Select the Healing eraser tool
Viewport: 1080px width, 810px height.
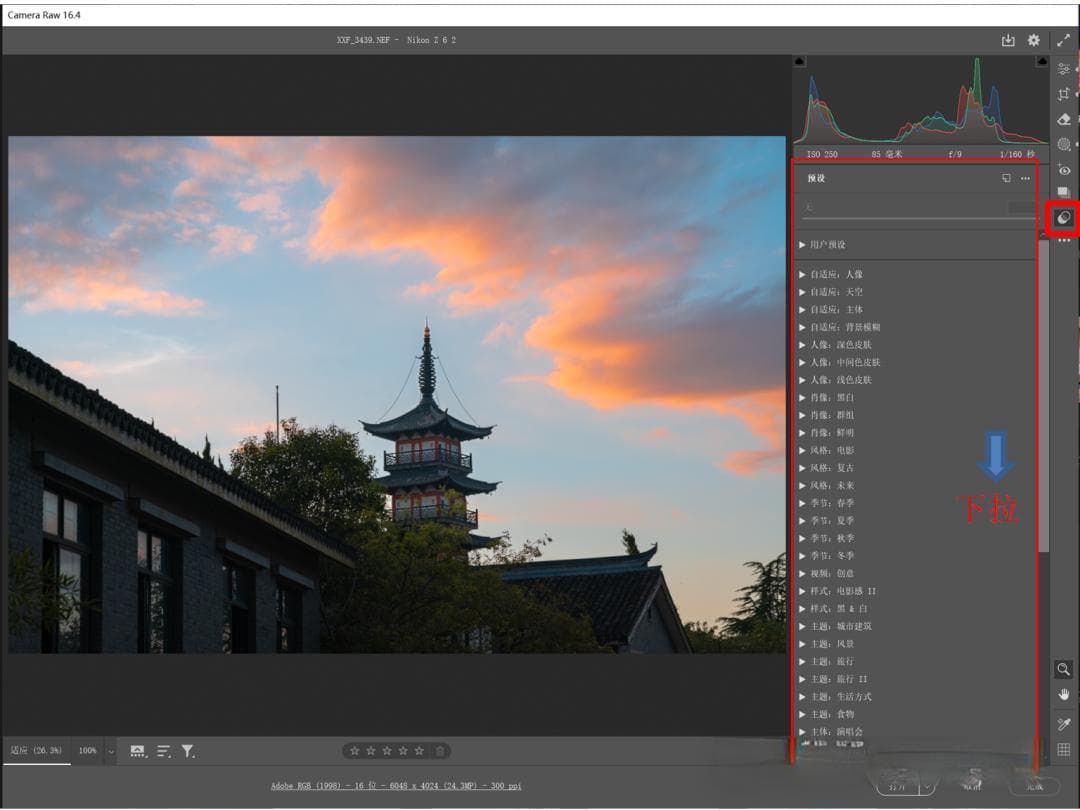[1063, 119]
